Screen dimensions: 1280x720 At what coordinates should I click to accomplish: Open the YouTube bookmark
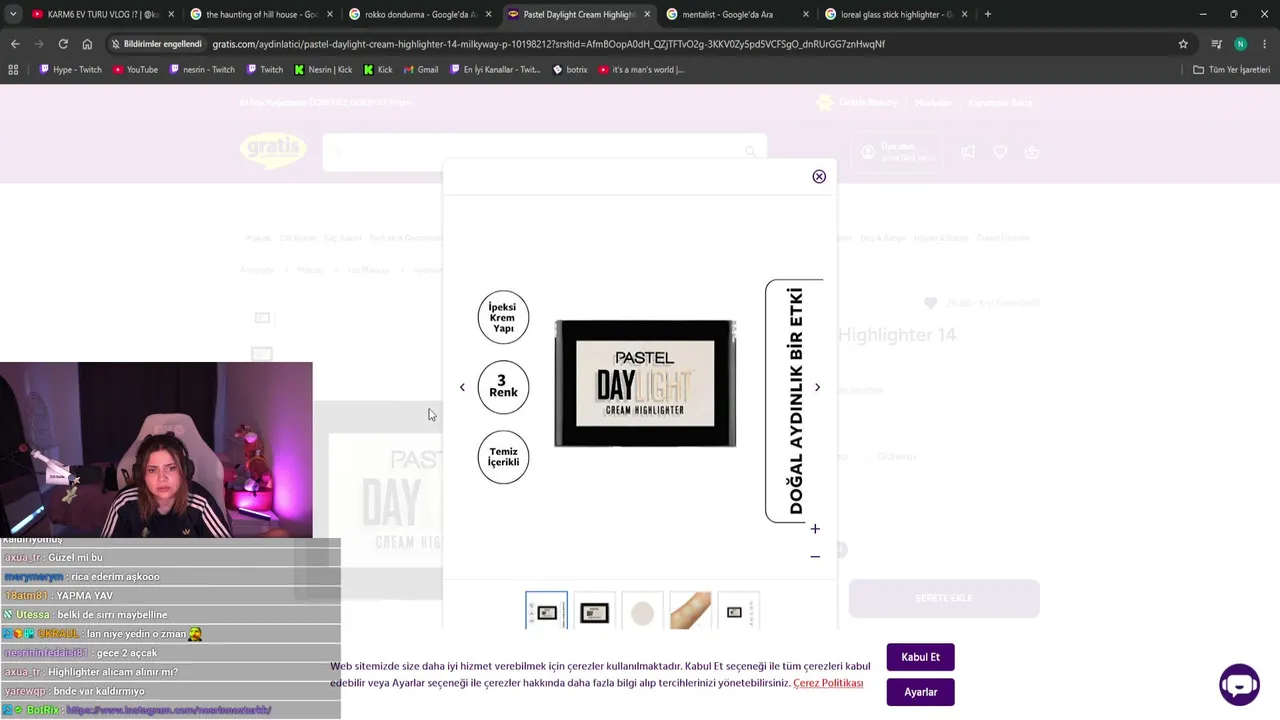point(135,70)
